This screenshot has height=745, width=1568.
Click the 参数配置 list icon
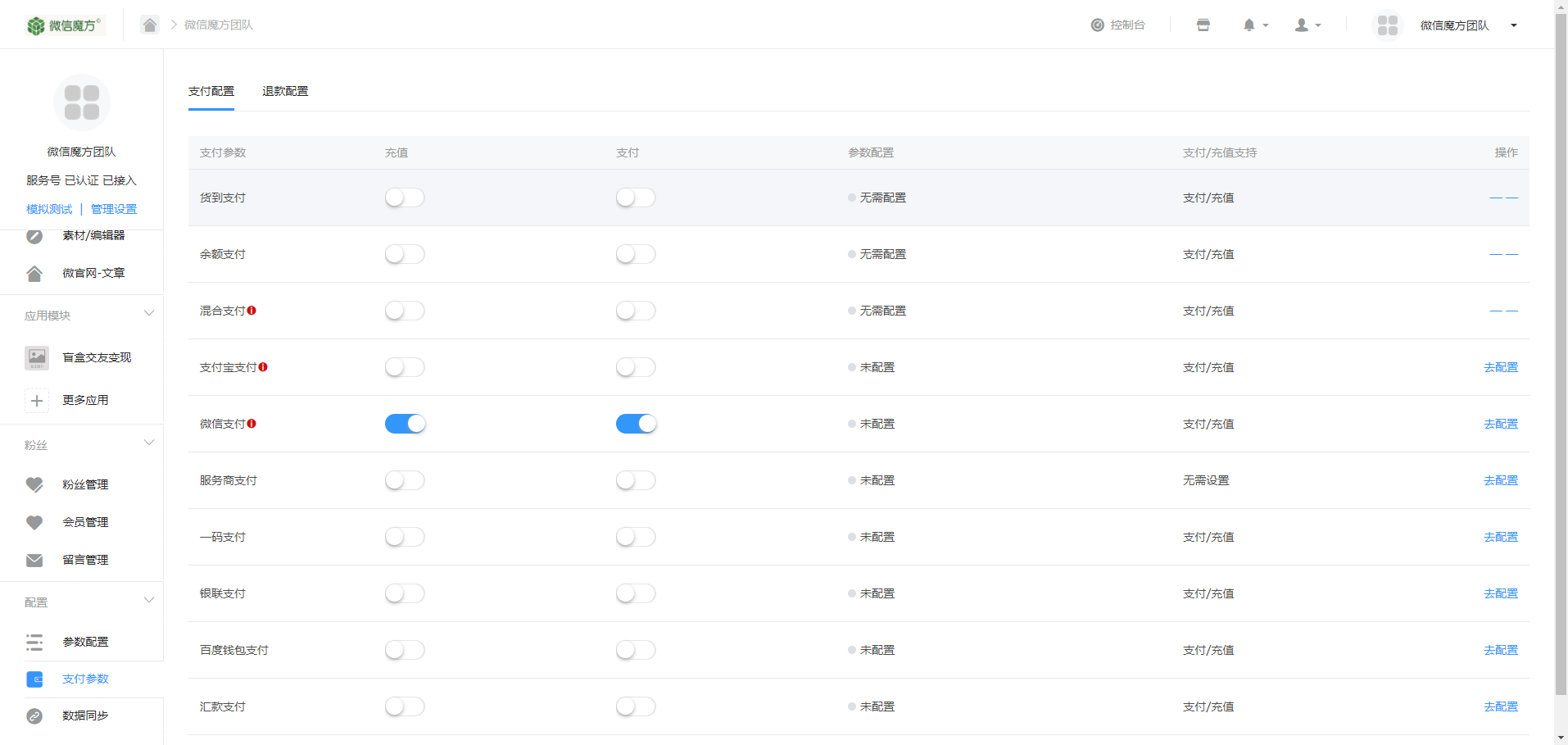pyautogui.click(x=34, y=642)
